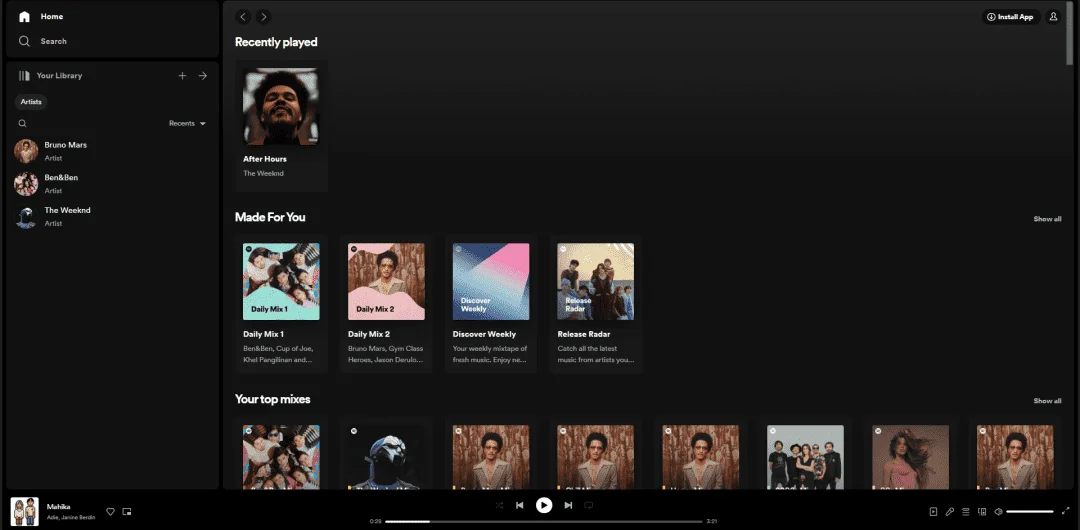Screen dimensions: 1080x530
Task: Mute audio with the speaker icon
Action: tap(998, 511)
